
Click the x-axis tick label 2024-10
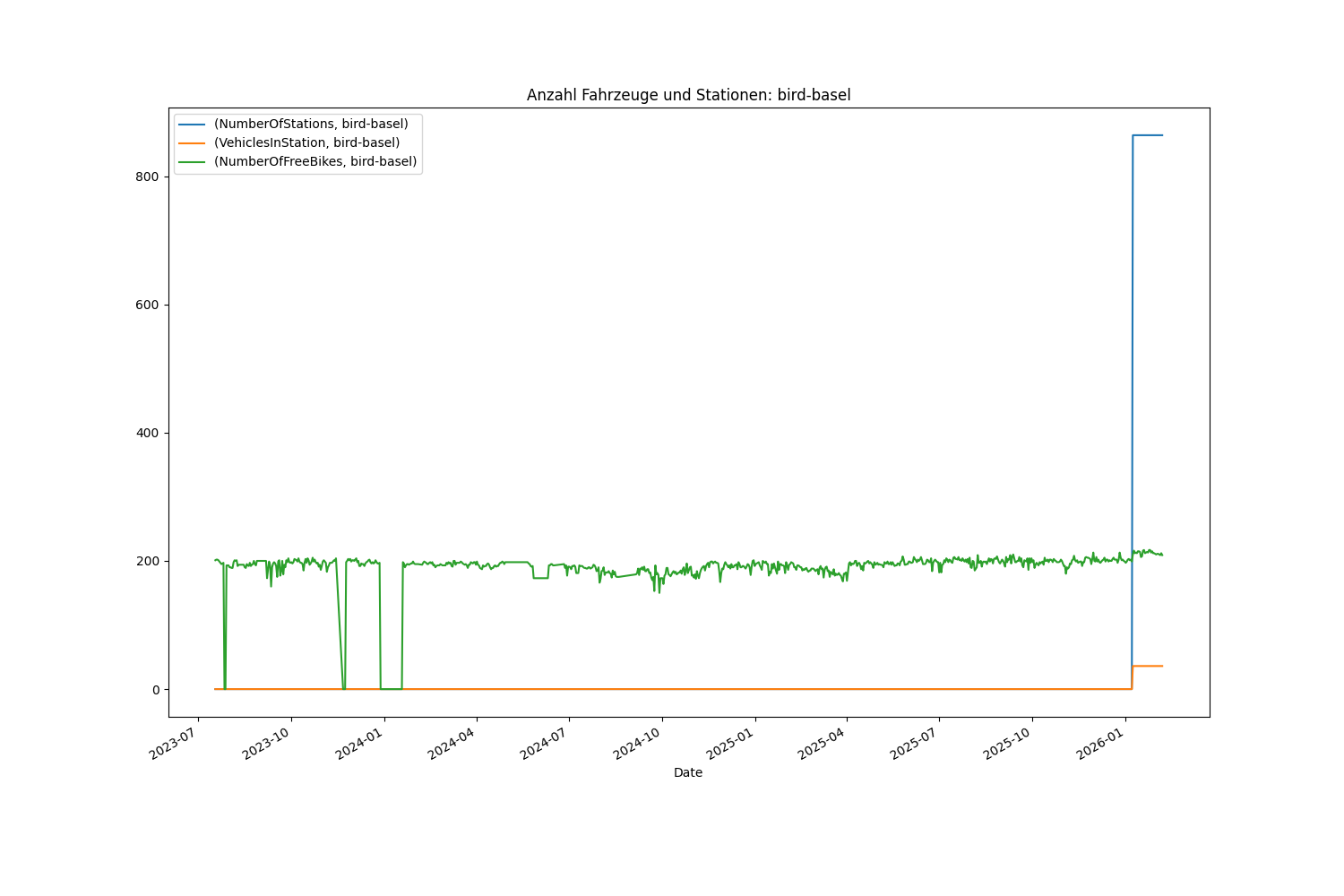(637, 743)
